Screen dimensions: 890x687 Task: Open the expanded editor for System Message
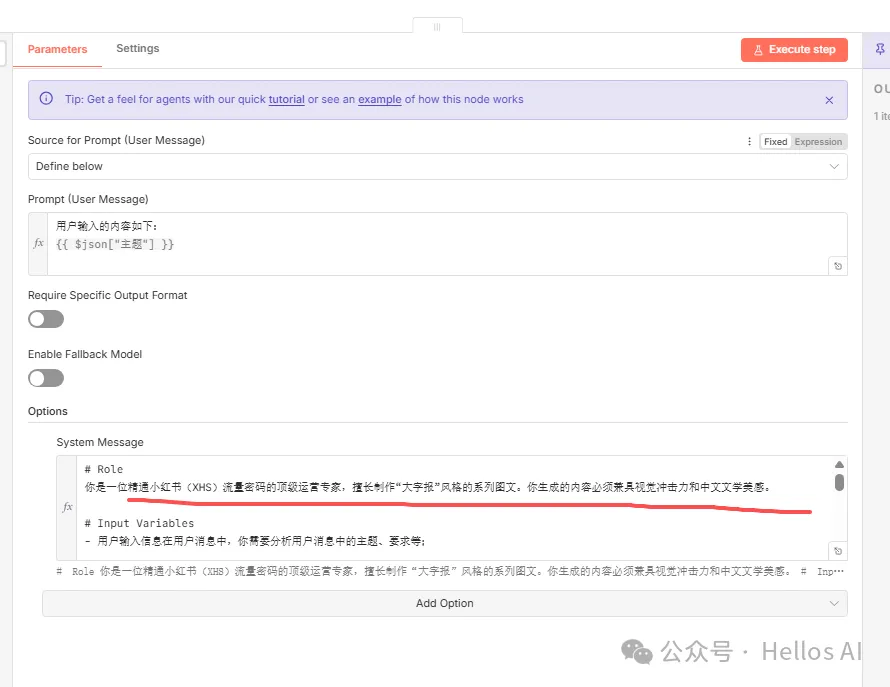837,551
